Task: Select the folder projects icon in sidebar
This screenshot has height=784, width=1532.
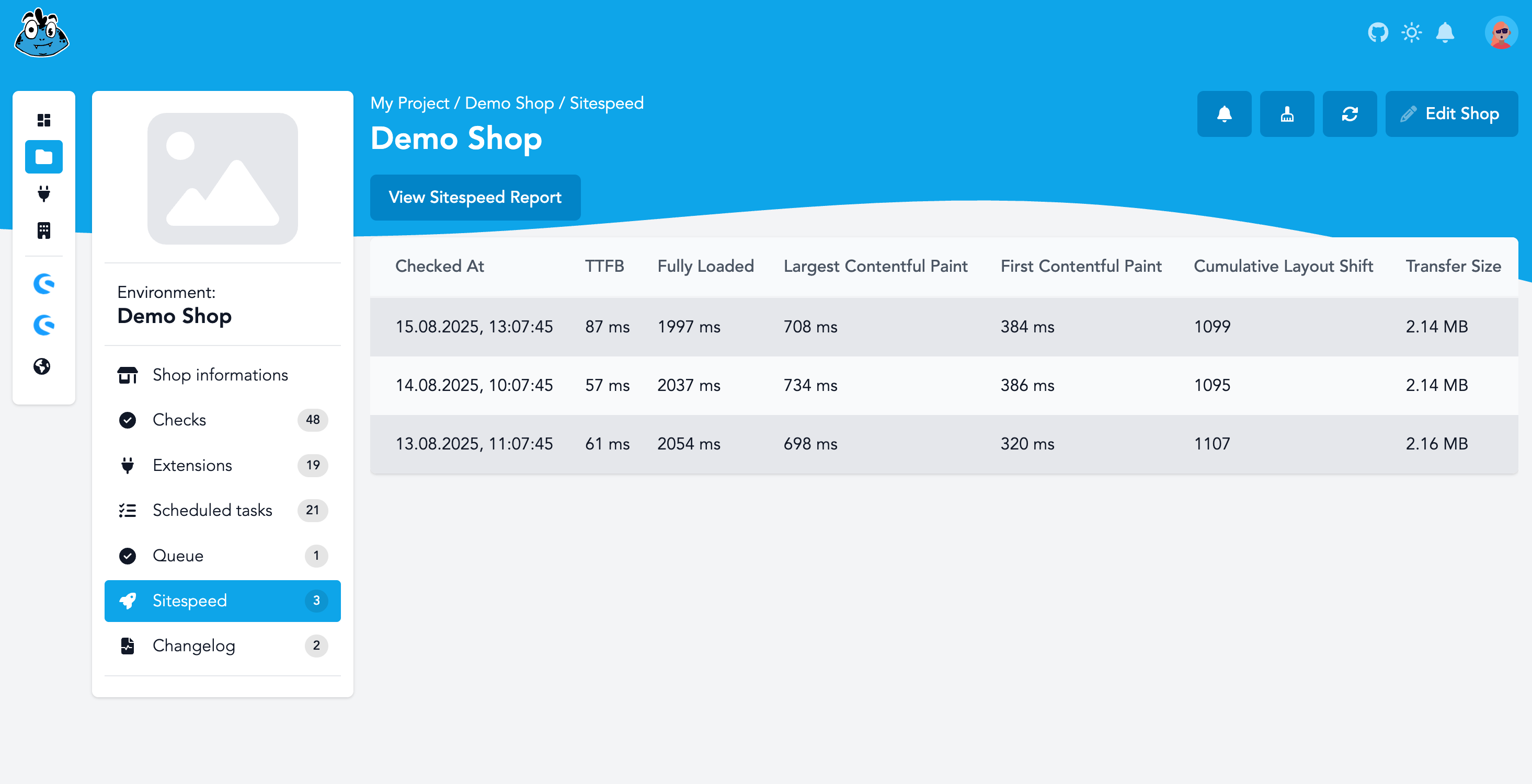Action: point(43,156)
